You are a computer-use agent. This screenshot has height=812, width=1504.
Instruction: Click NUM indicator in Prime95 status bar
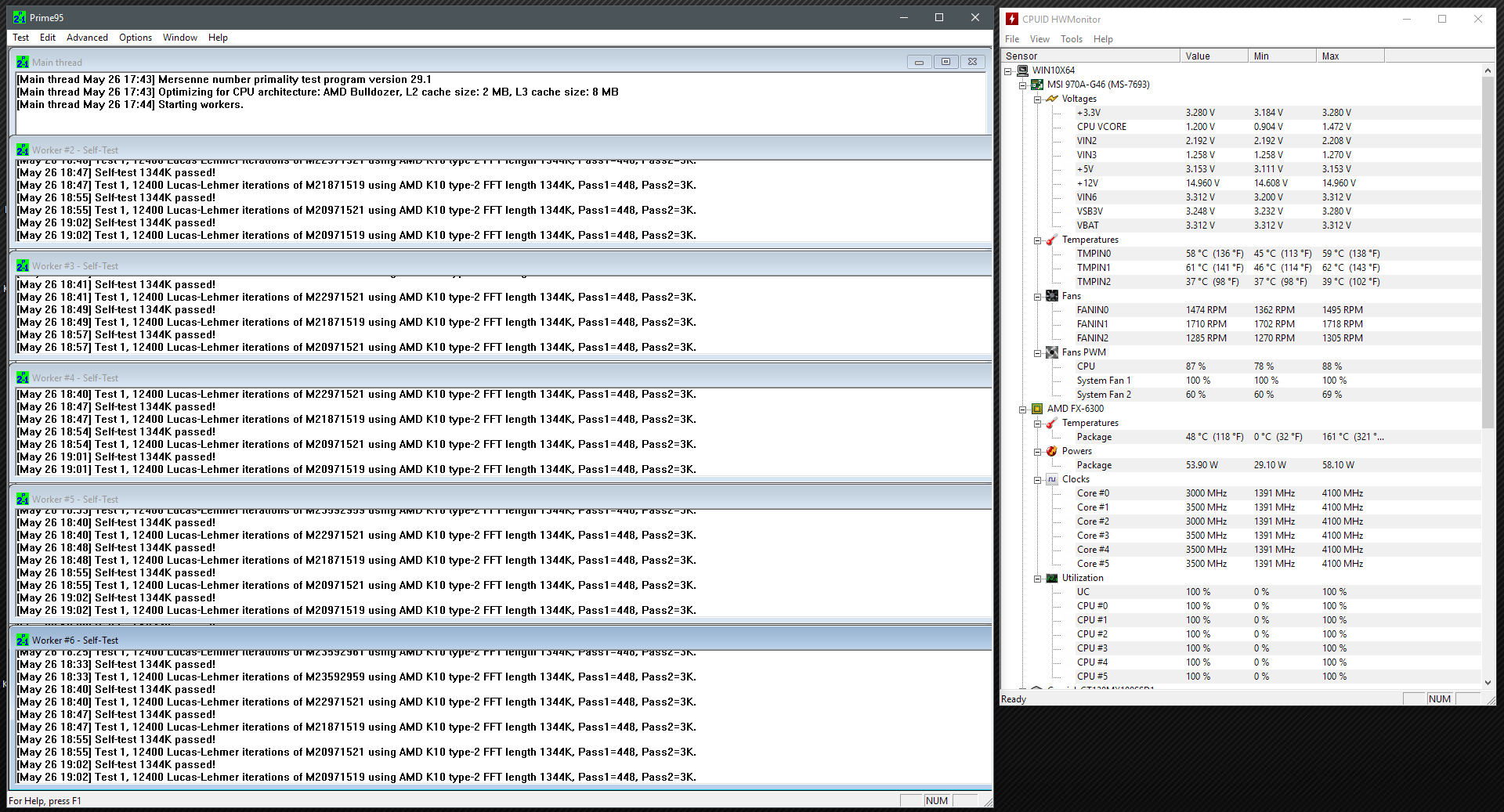(937, 800)
